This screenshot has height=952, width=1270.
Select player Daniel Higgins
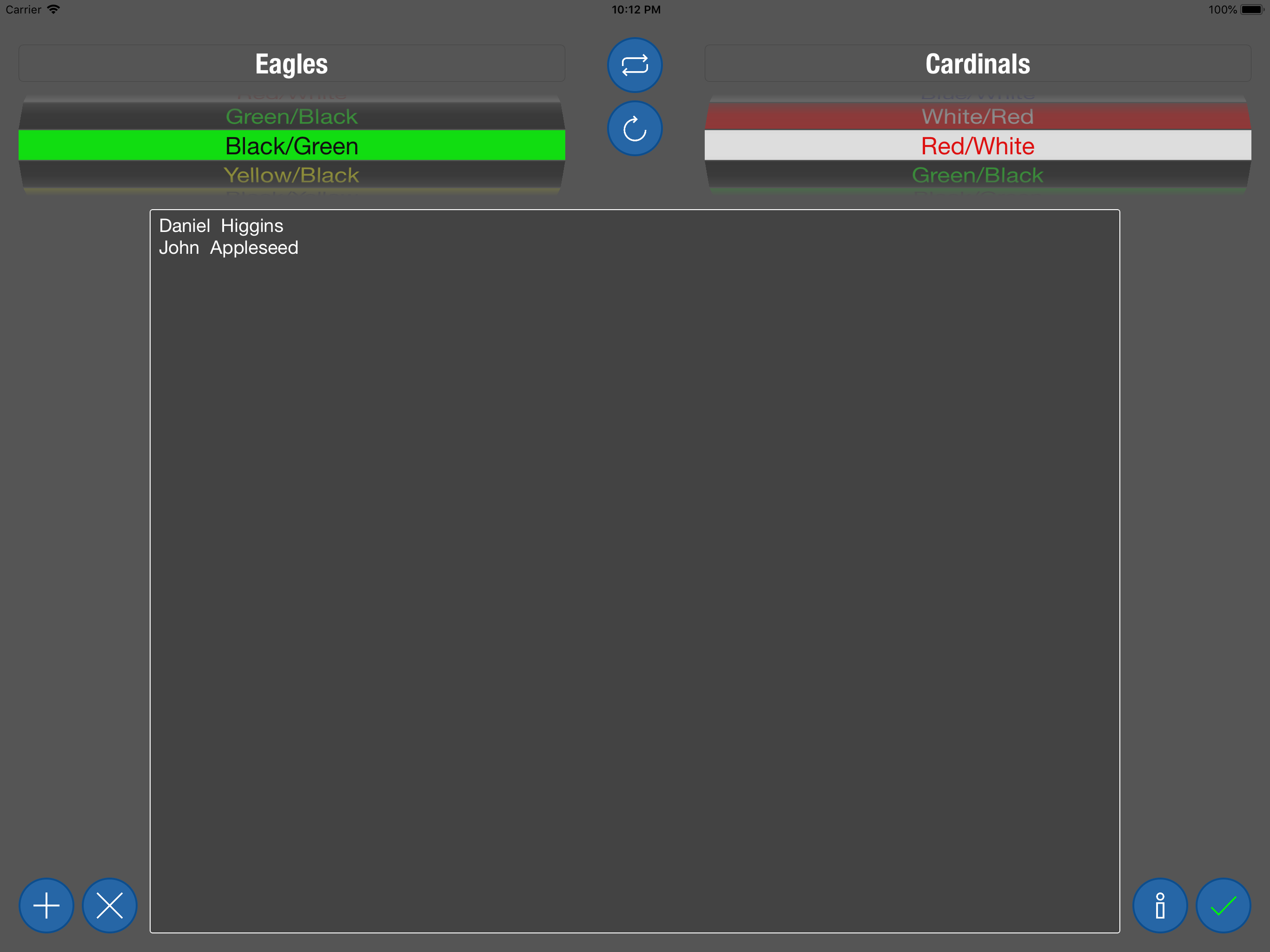221,225
